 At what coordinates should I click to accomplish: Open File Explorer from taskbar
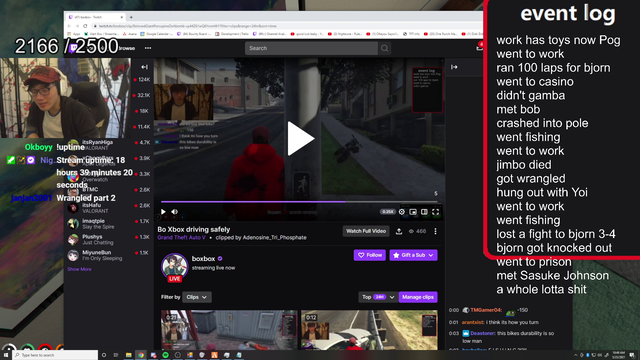(x=129, y=355)
